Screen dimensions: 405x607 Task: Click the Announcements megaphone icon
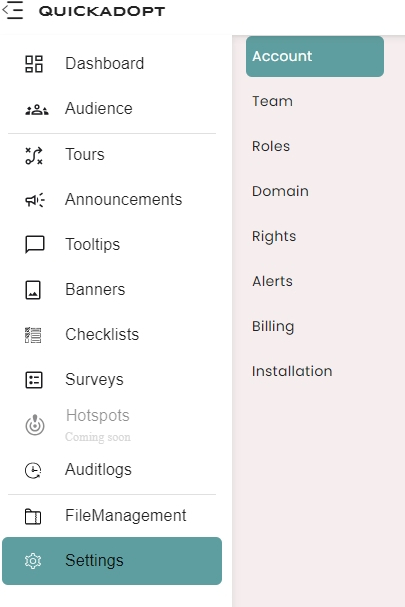tap(35, 200)
